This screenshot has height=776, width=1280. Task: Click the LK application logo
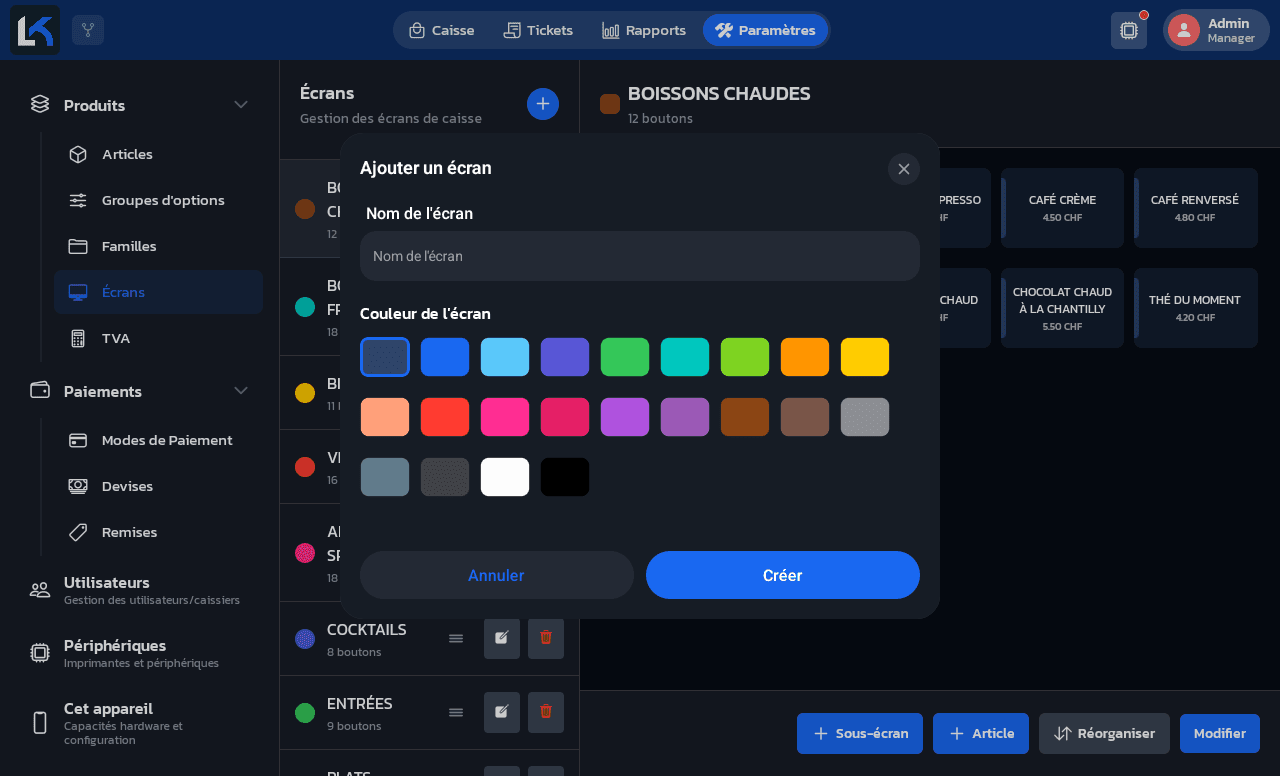click(x=35, y=30)
